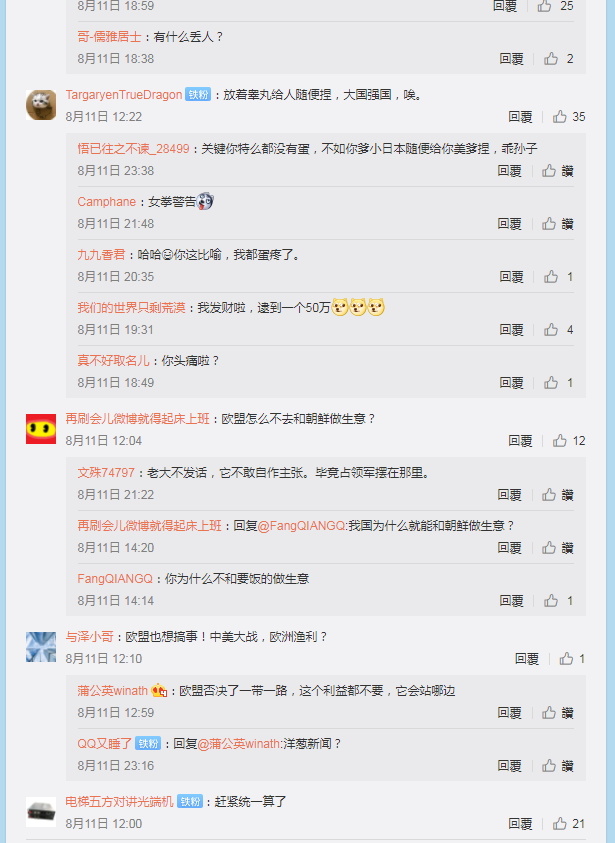Like 与泽小哥's comment about 欧盟
The width and height of the screenshot is (615, 843).
572,659
